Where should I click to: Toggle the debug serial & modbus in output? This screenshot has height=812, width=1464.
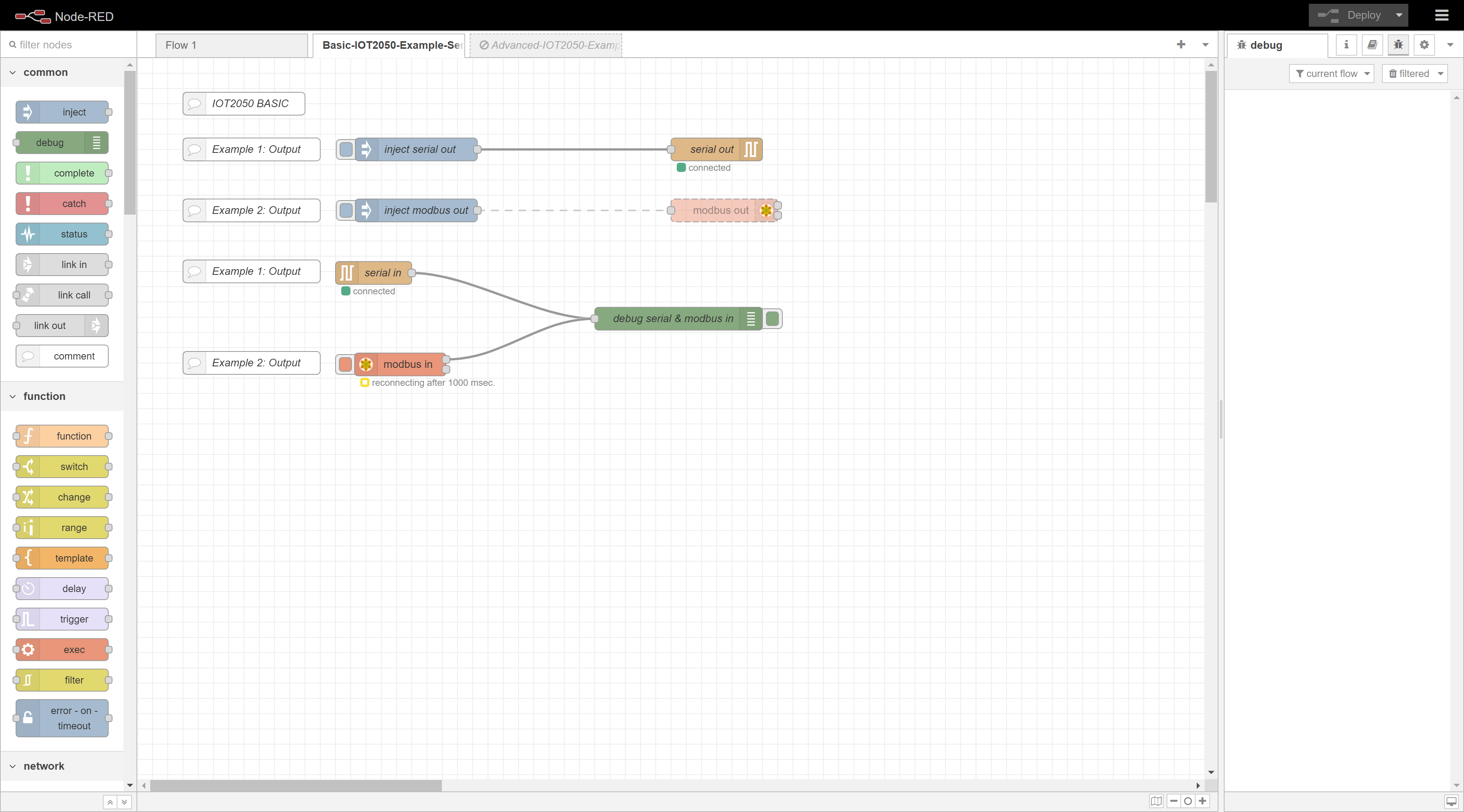pos(772,319)
